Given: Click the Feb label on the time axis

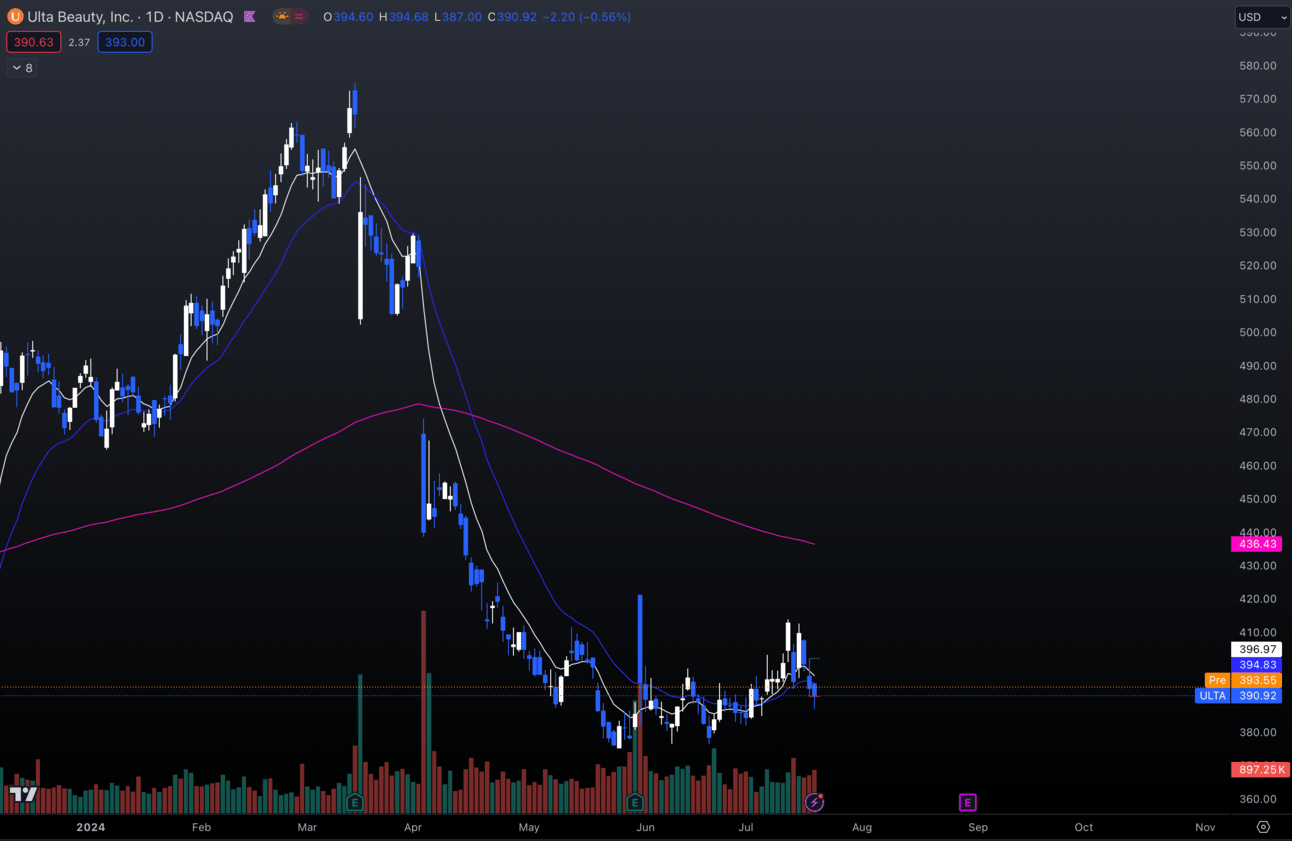Looking at the screenshot, I should point(201,827).
